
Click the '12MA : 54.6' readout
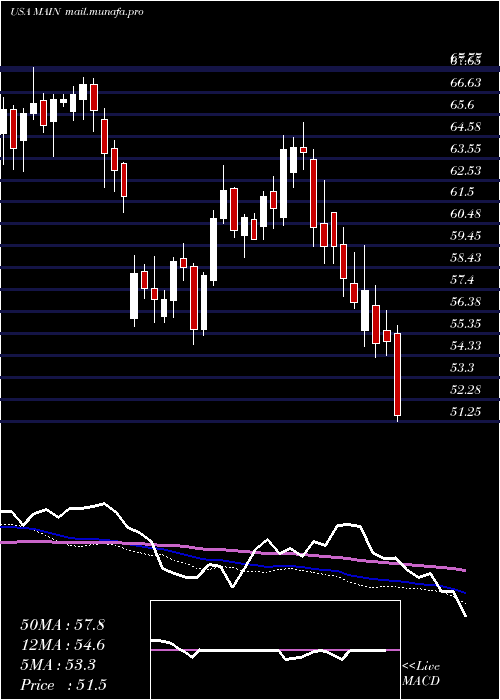coord(62,645)
